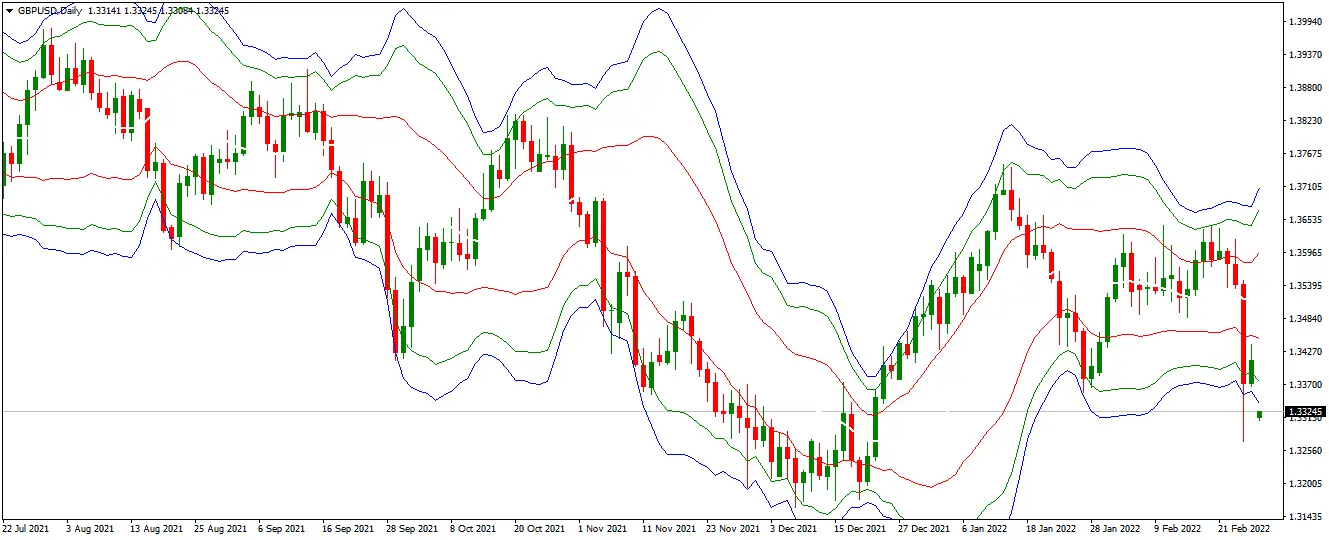This screenshot has height=540, width=1329.
Task: Click the 25 Aug 2021 date label
Action: tap(219, 528)
